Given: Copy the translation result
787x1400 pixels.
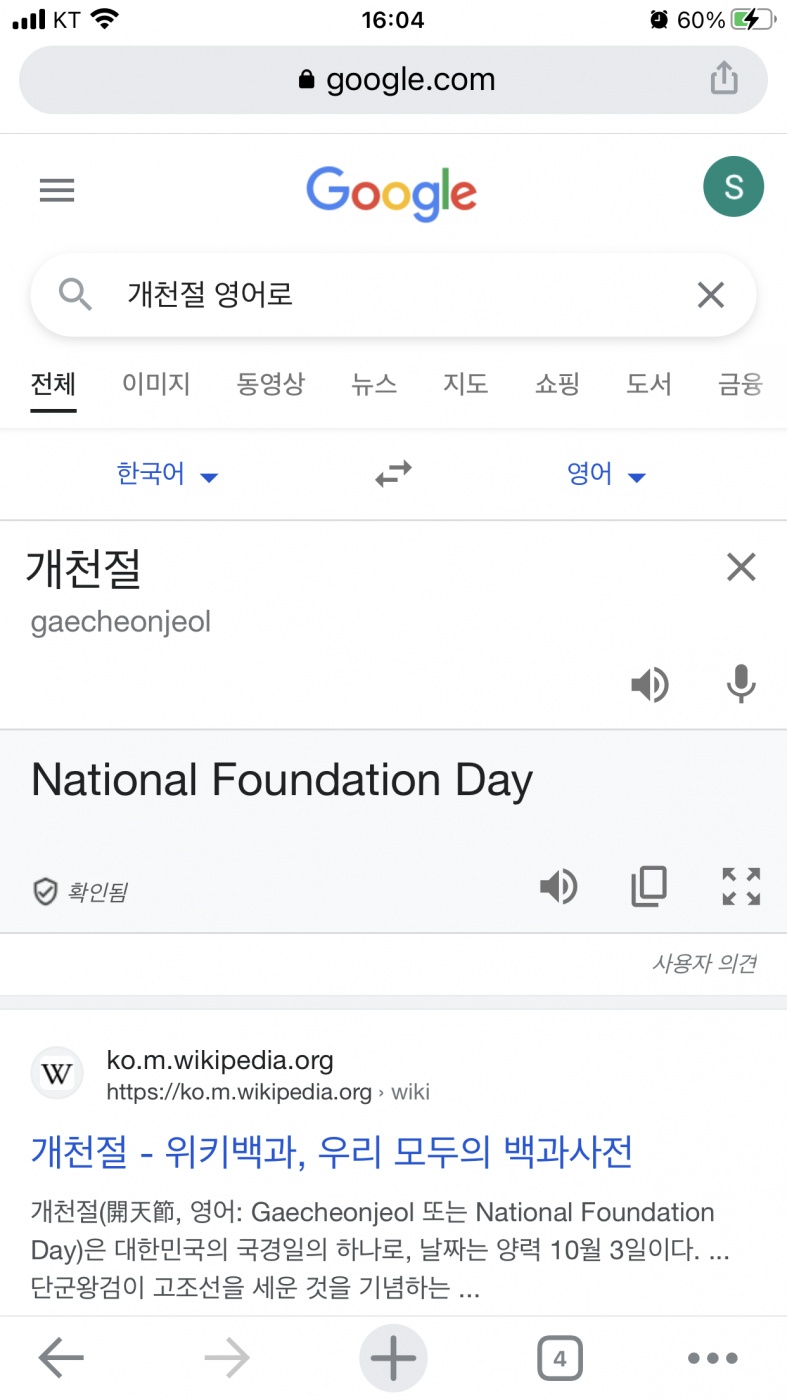Looking at the screenshot, I should [649, 886].
